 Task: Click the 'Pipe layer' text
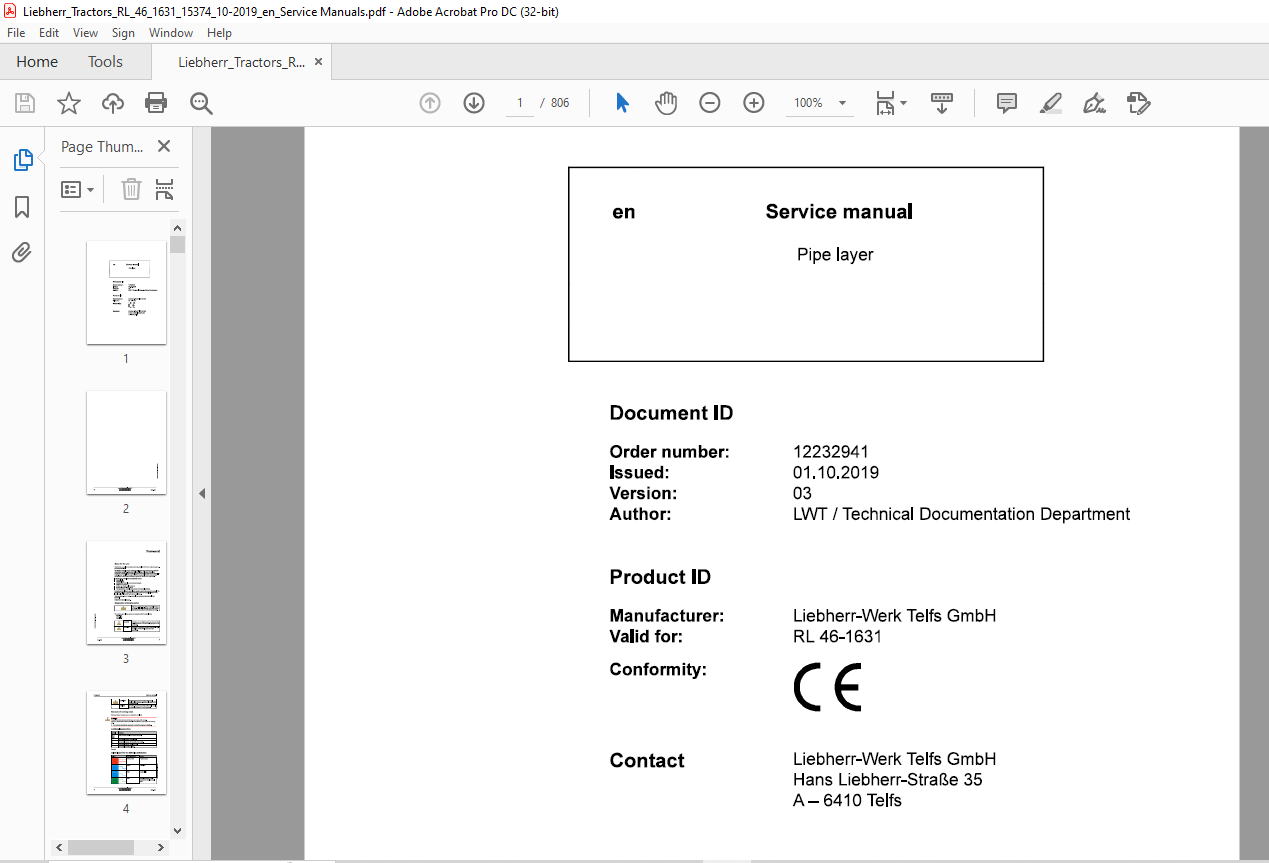coord(835,255)
